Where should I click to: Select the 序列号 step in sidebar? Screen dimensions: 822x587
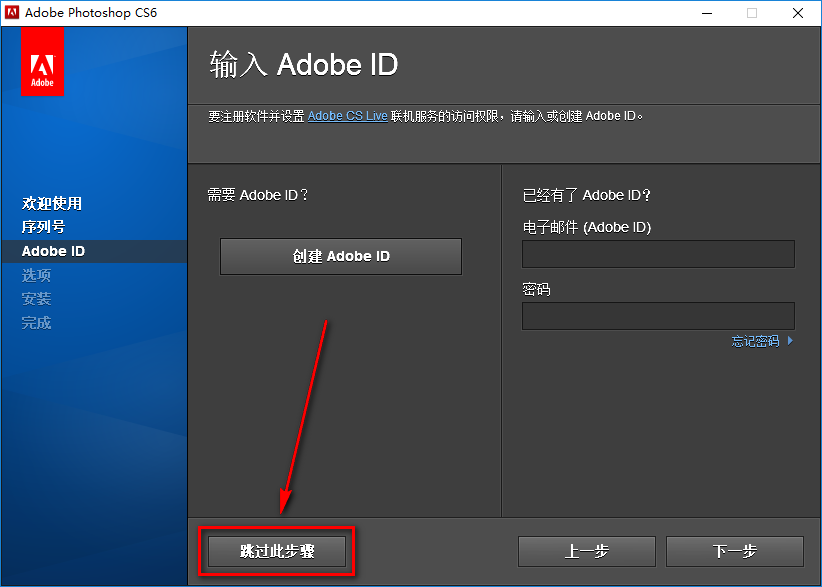(42, 226)
